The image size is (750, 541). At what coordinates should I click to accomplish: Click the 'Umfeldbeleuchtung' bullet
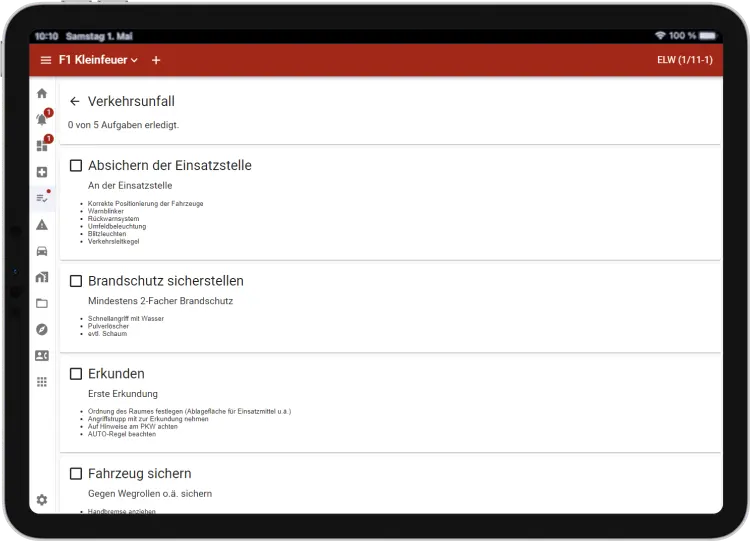pos(117,226)
